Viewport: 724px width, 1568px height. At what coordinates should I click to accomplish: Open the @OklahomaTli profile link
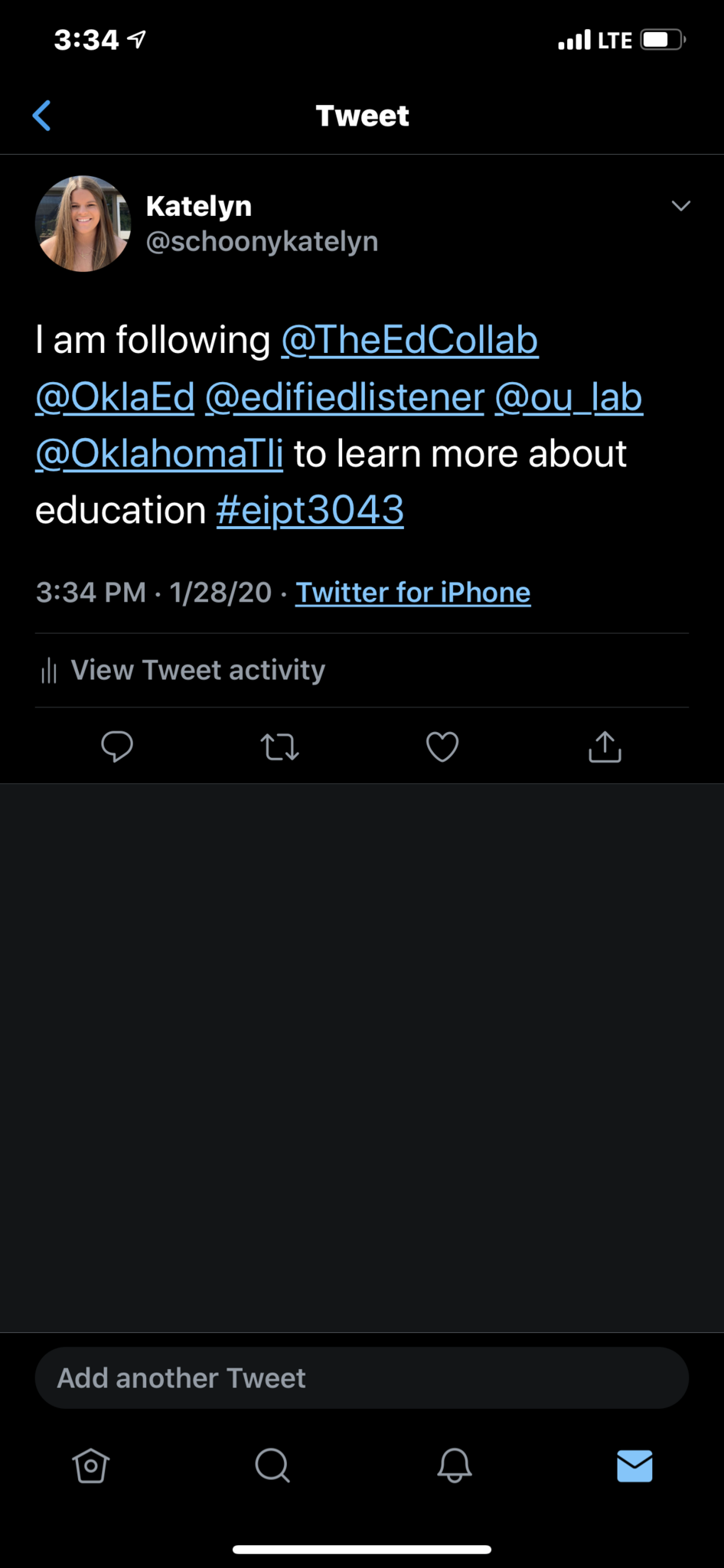tap(159, 453)
